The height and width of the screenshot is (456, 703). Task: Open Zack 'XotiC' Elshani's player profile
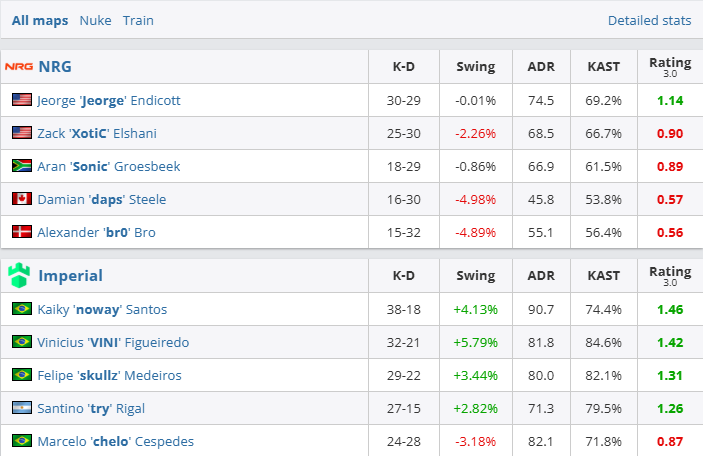[97, 133]
